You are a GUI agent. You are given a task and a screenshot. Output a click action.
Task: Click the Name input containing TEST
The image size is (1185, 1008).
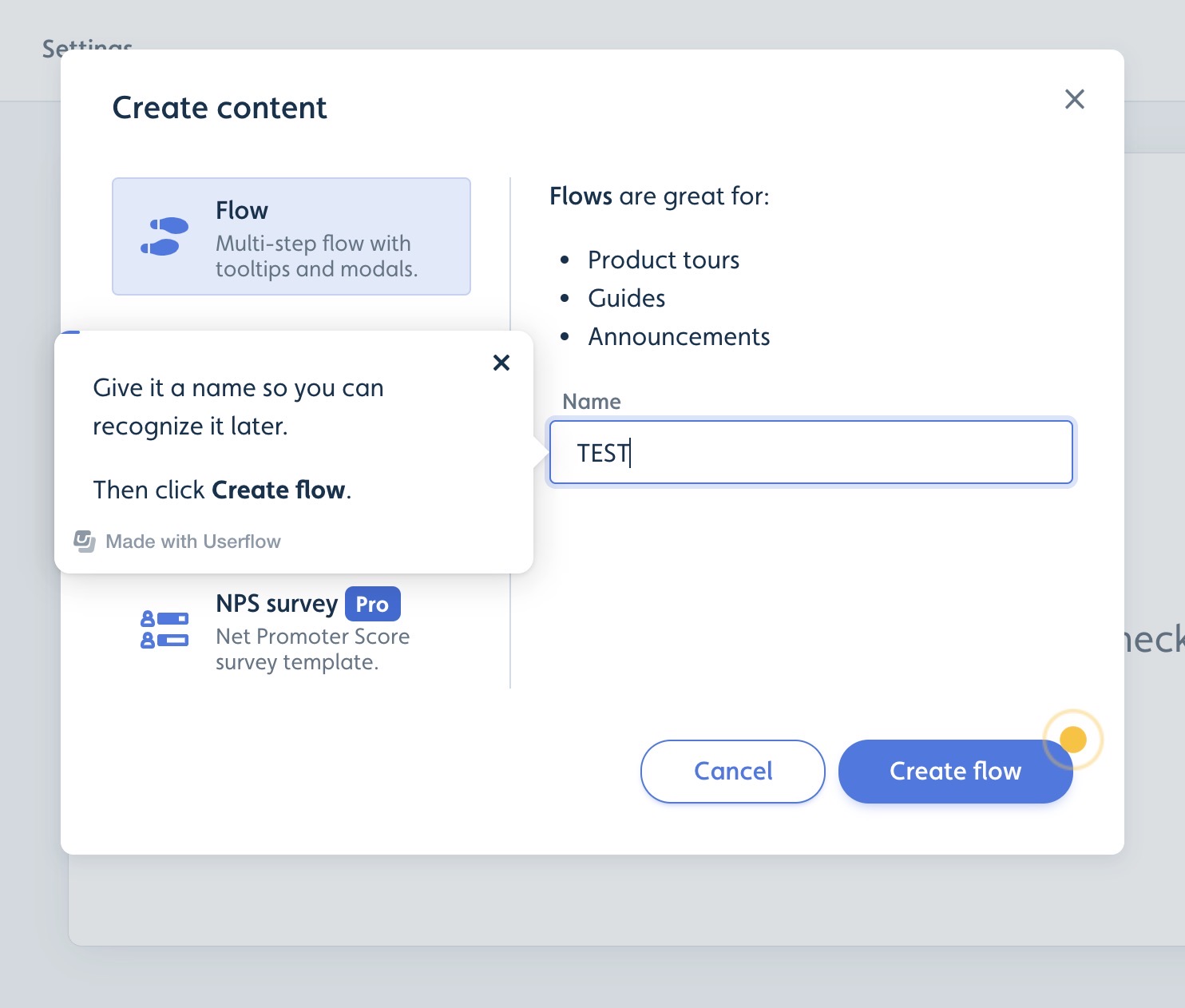coord(810,452)
